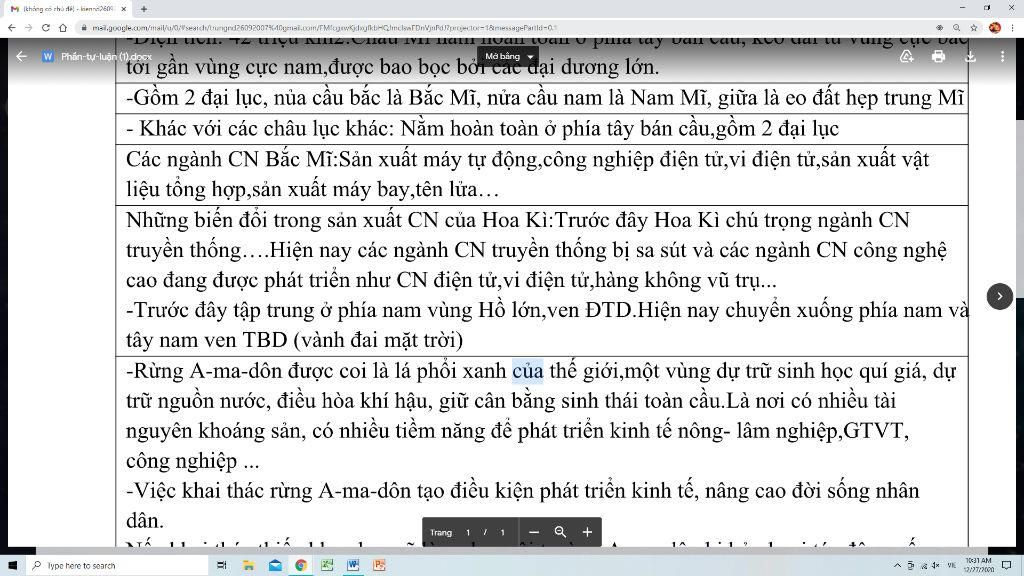Image resolution: width=1024 pixels, height=576 pixels.
Task: Click the highlighted word 'của'
Action: point(528,371)
